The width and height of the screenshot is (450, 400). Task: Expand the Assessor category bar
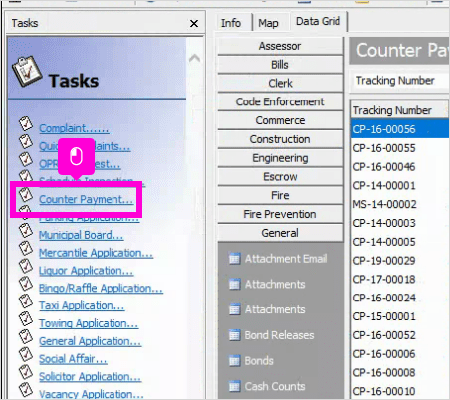280,46
